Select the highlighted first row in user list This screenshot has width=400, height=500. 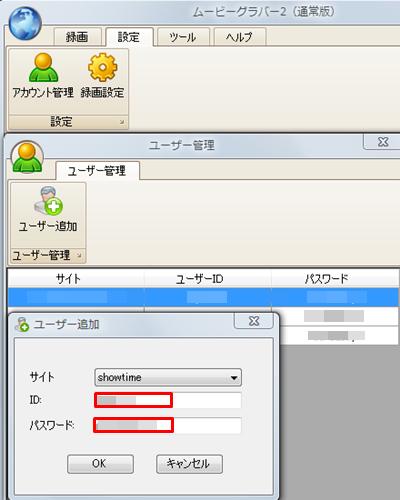coord(203,297)
